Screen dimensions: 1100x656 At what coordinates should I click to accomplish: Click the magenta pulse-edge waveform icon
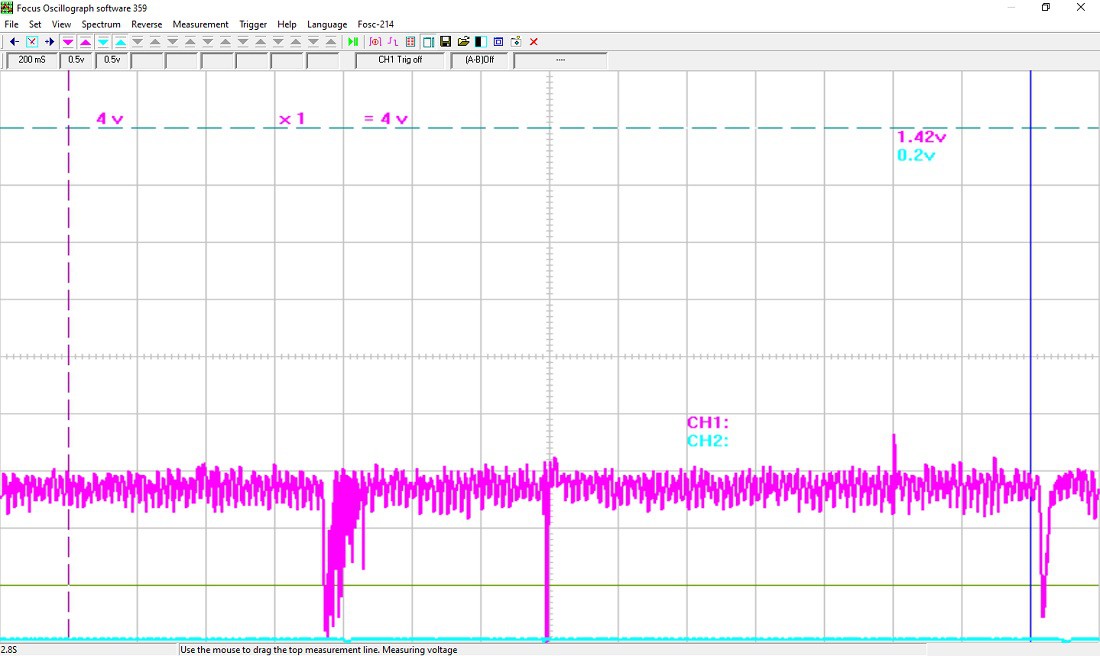[x=393, y=42]
